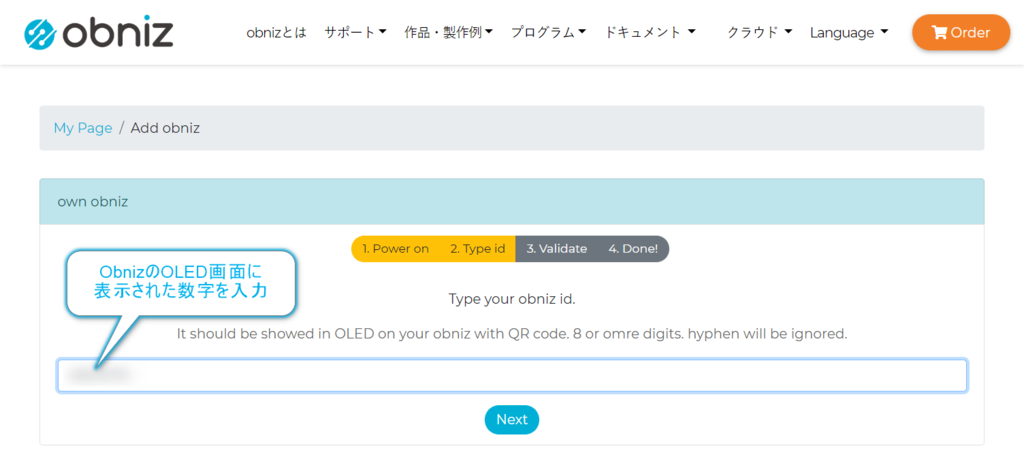Click the orange Order button
Viewport: 1024px width, 459px height.
coord(961,33)
